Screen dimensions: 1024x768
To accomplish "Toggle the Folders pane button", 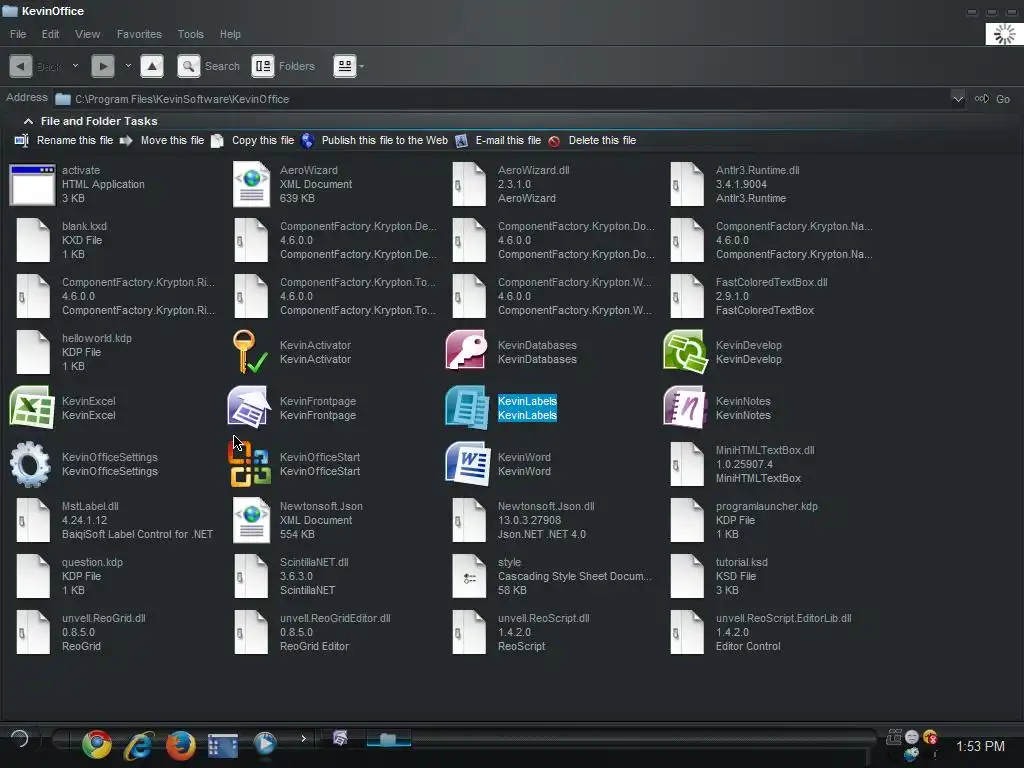I will coord(283,66).
